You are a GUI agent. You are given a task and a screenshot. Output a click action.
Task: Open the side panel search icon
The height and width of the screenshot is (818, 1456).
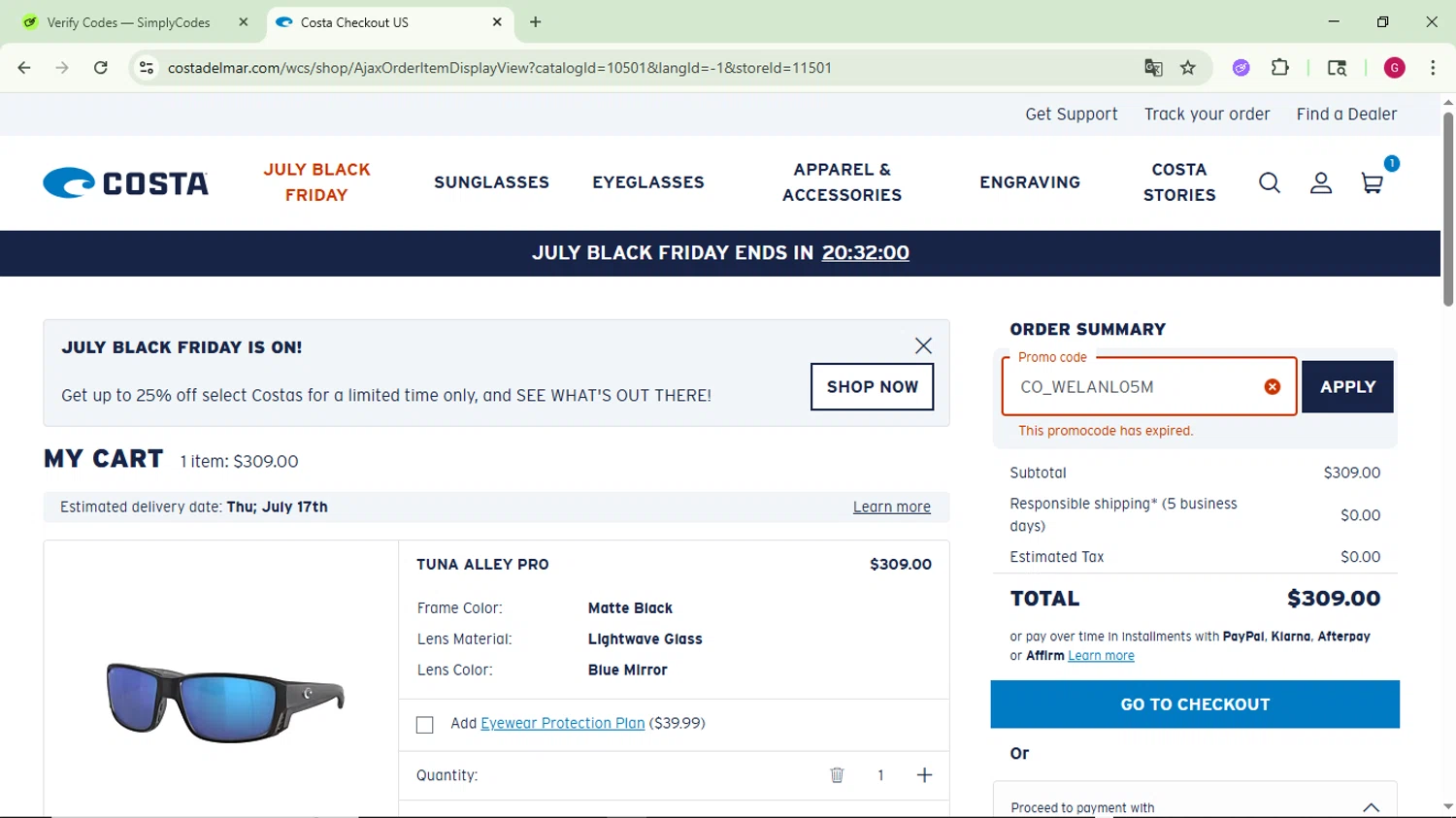click(1337, 68)
